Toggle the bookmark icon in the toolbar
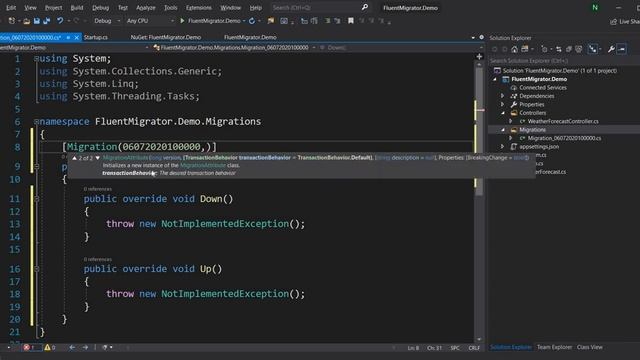The height and width of the screenshot is (360, 640). pyautogui.click(x=351, y=21)
